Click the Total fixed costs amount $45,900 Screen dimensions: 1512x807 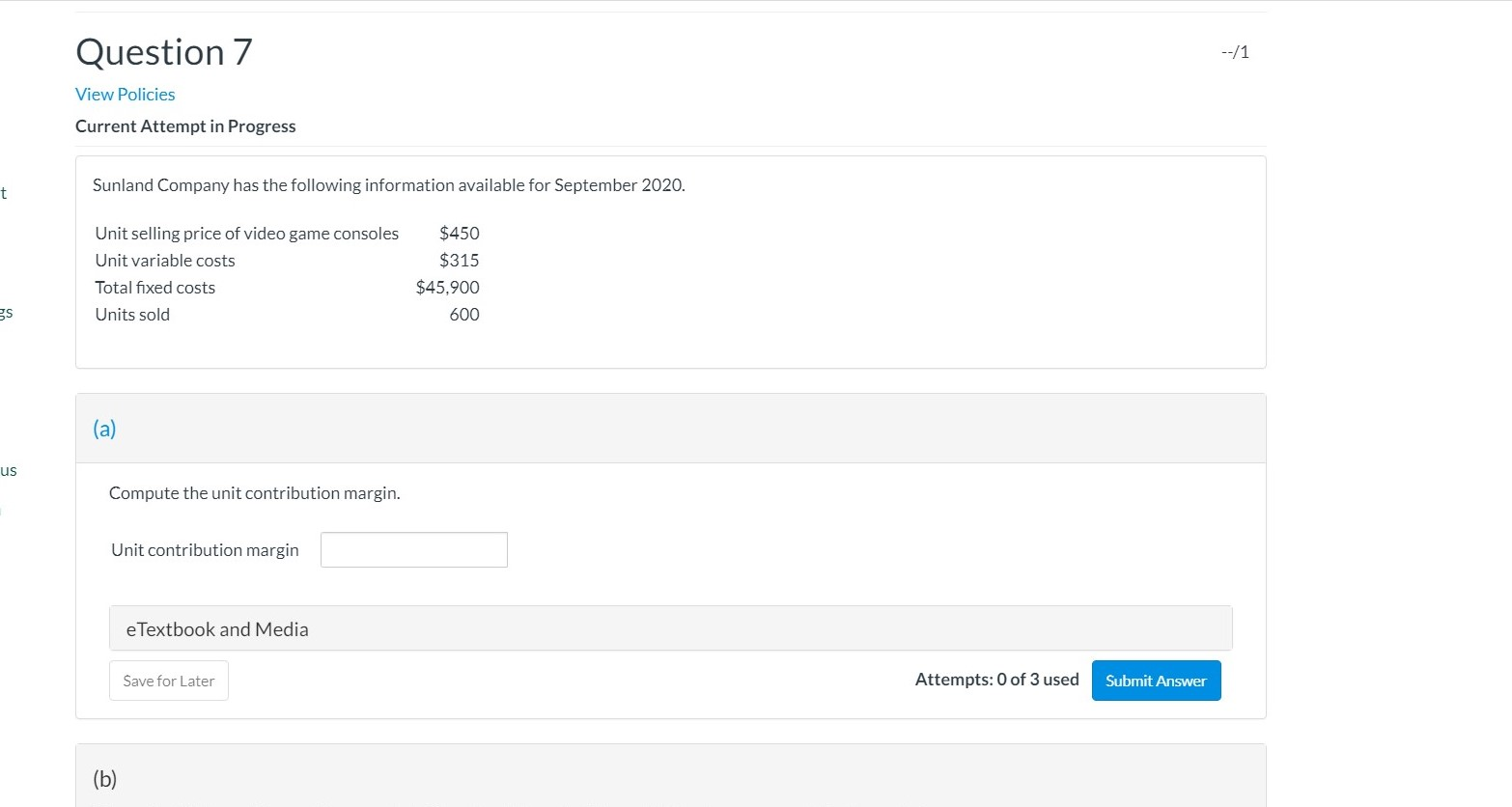447,287
